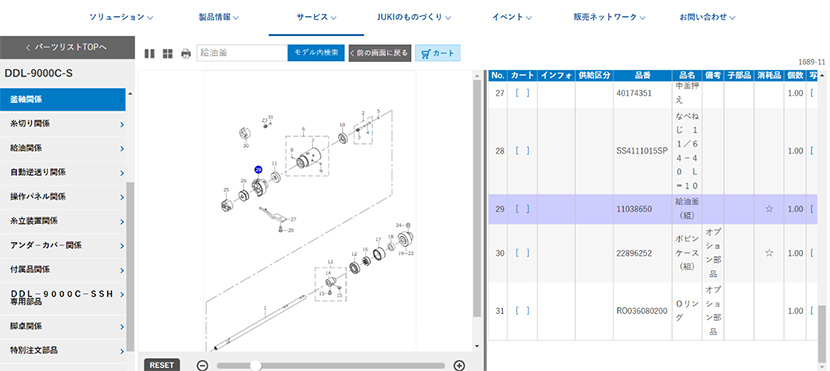Go back with 前の画面に戻る button
This screenshot has height=371, width=830.
coord(379,53)
